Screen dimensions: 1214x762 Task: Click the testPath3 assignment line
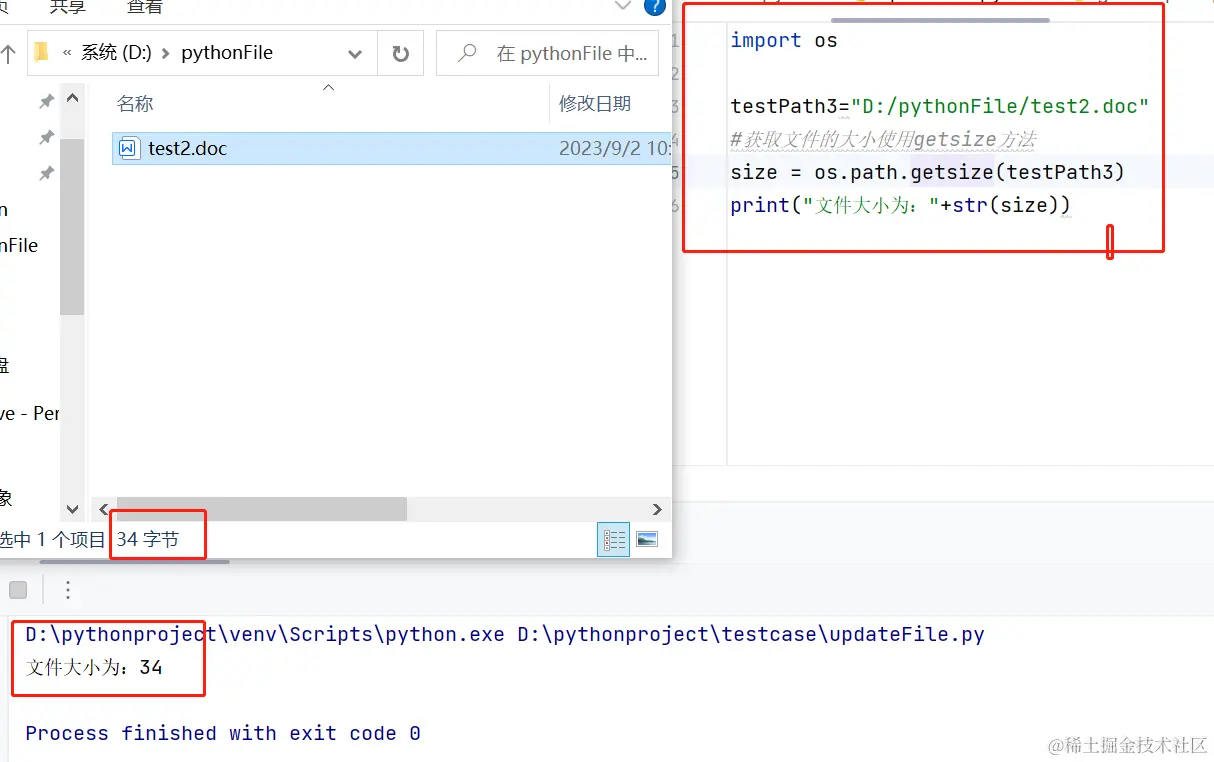(940, 107)
